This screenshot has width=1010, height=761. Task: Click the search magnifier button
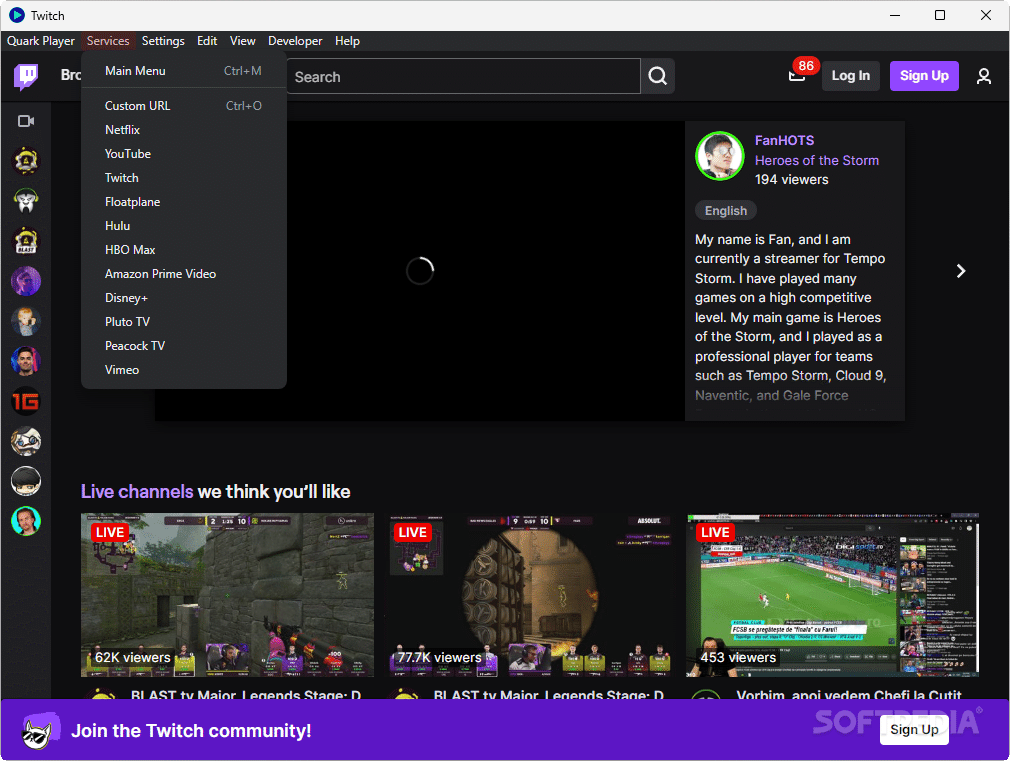(x=658, y=76)
